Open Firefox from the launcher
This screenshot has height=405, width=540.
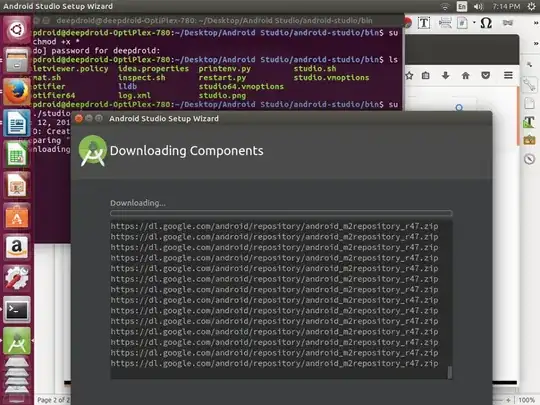pos(17,92)
